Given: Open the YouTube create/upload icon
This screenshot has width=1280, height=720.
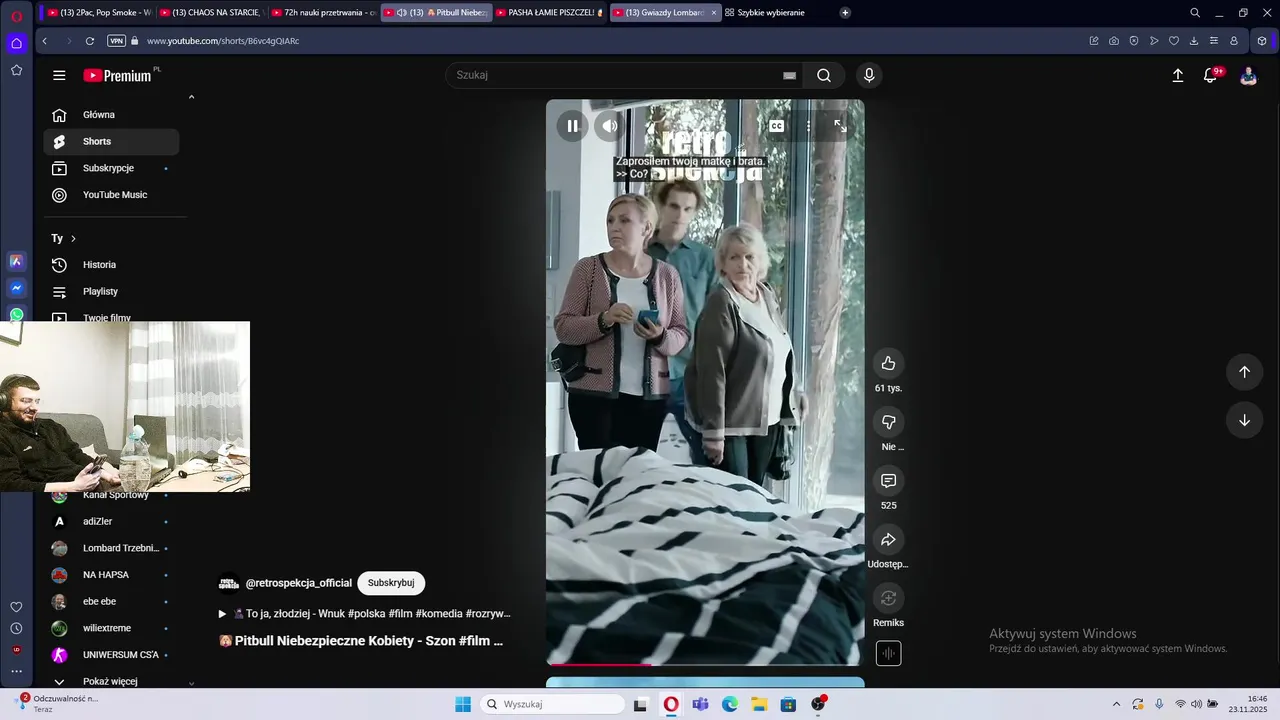Looking at the screenshot, I should click(1178, 76).
